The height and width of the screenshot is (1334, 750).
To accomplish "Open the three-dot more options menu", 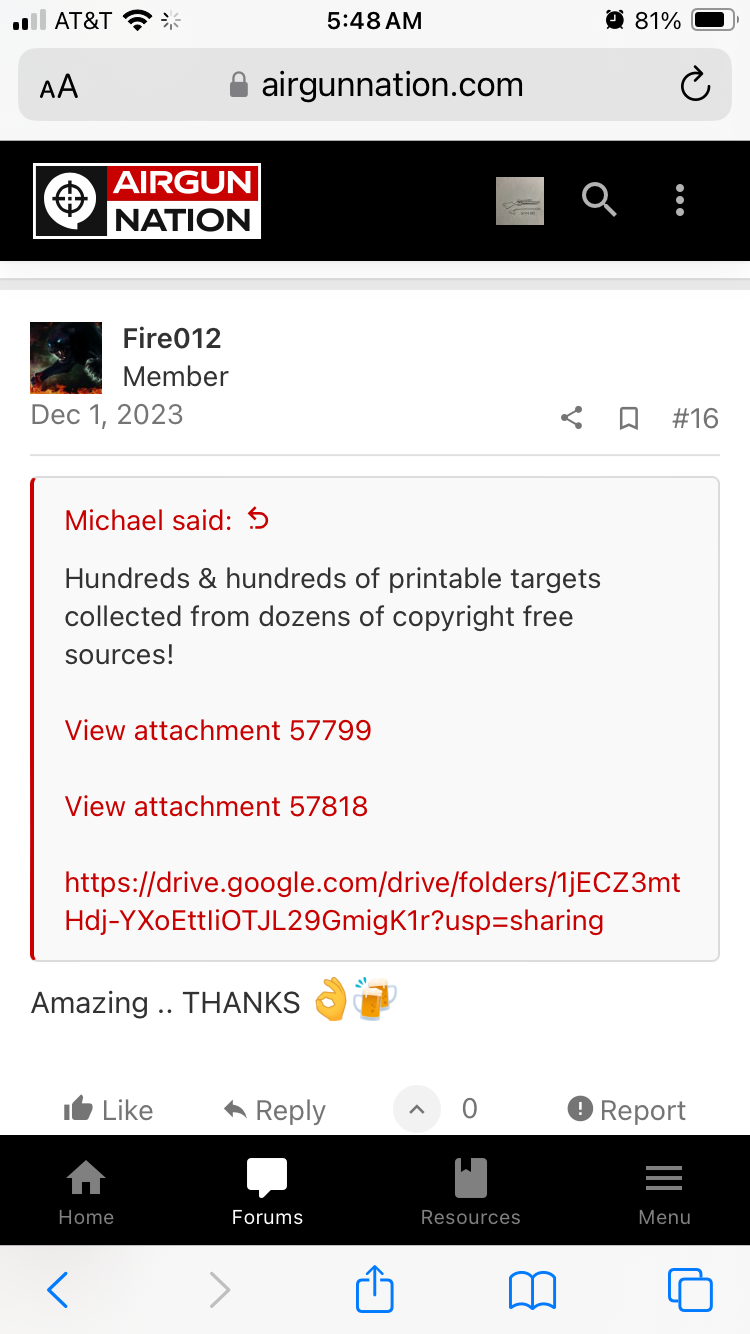I will coord(680,200).
